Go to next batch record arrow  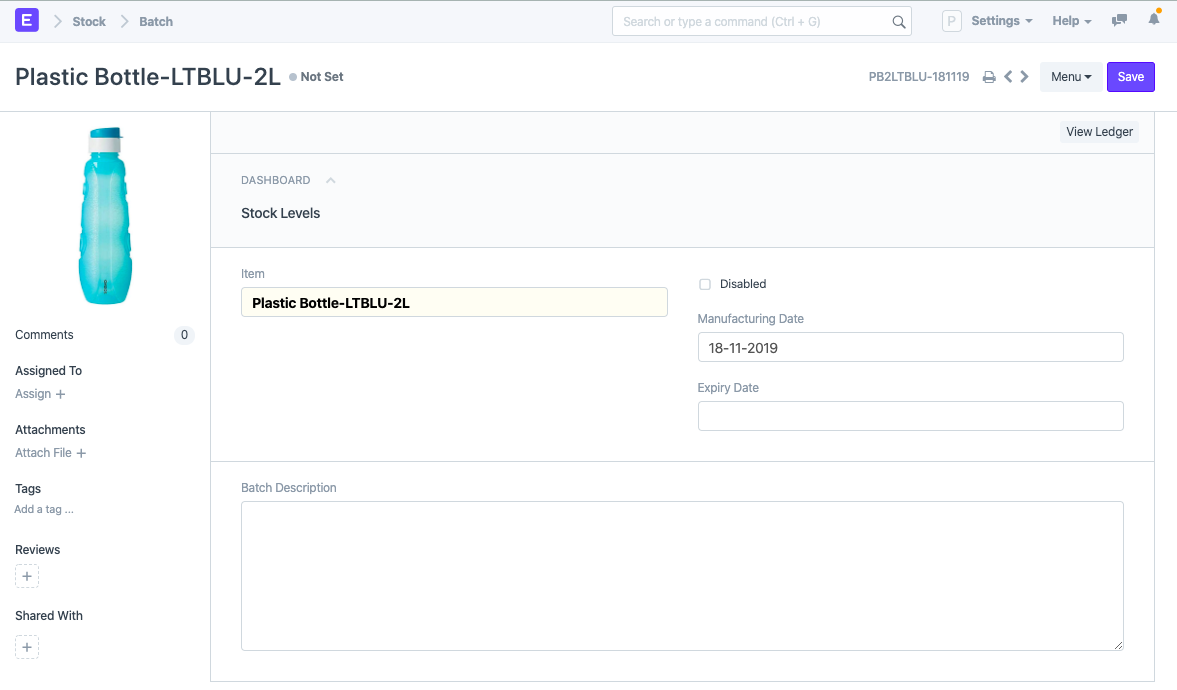pos(1024,77)
